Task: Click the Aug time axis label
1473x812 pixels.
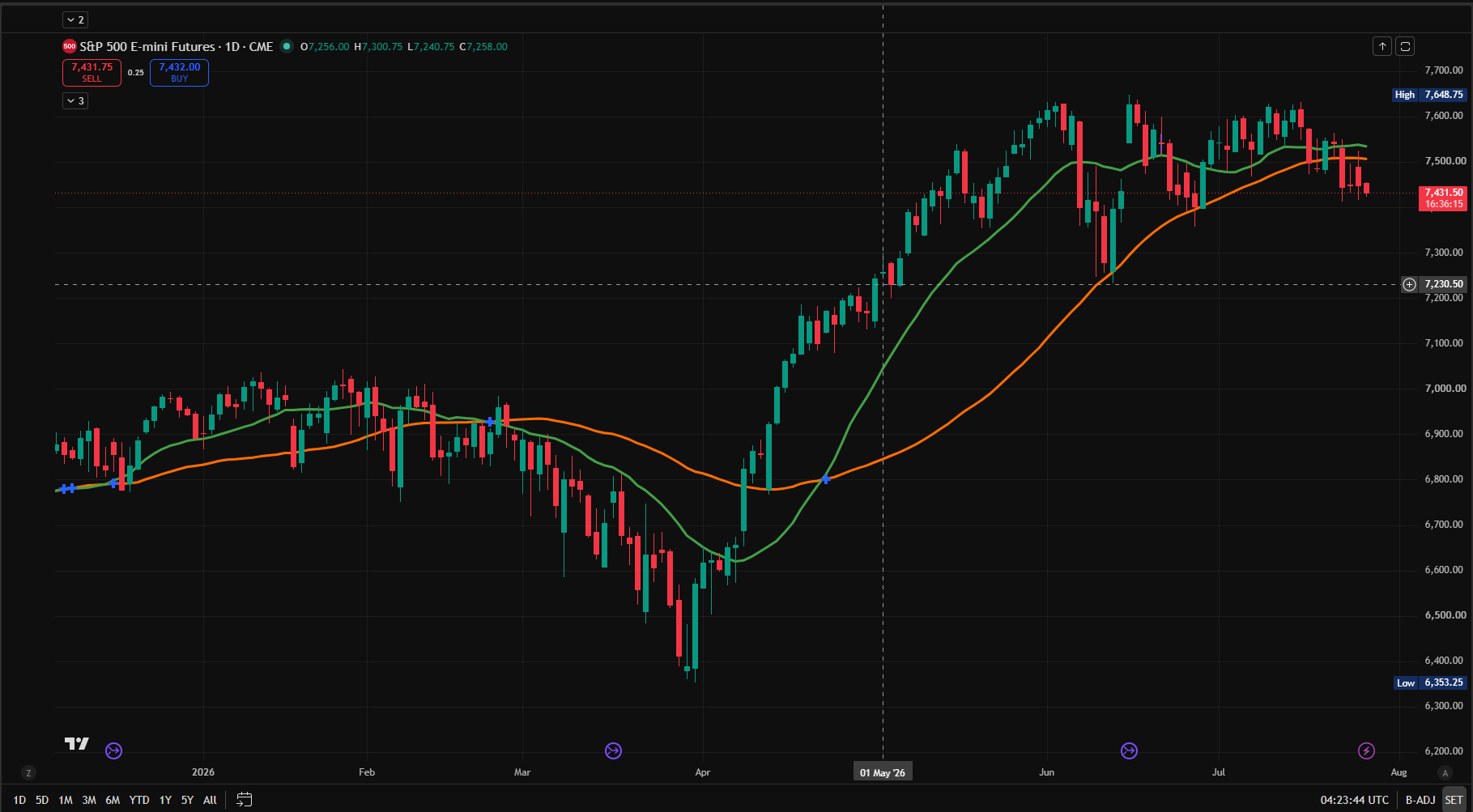Action: [1399, 772]
